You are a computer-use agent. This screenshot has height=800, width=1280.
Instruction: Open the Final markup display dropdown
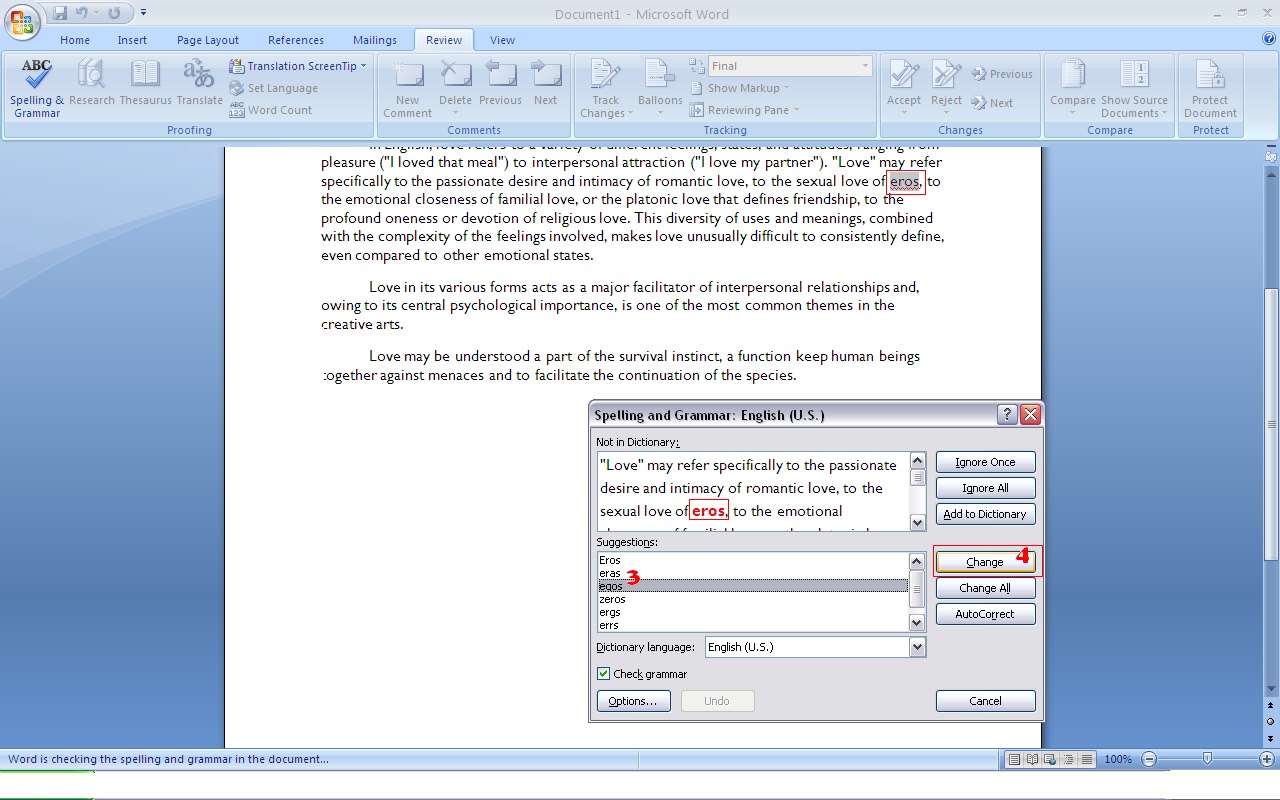point(866,65)
